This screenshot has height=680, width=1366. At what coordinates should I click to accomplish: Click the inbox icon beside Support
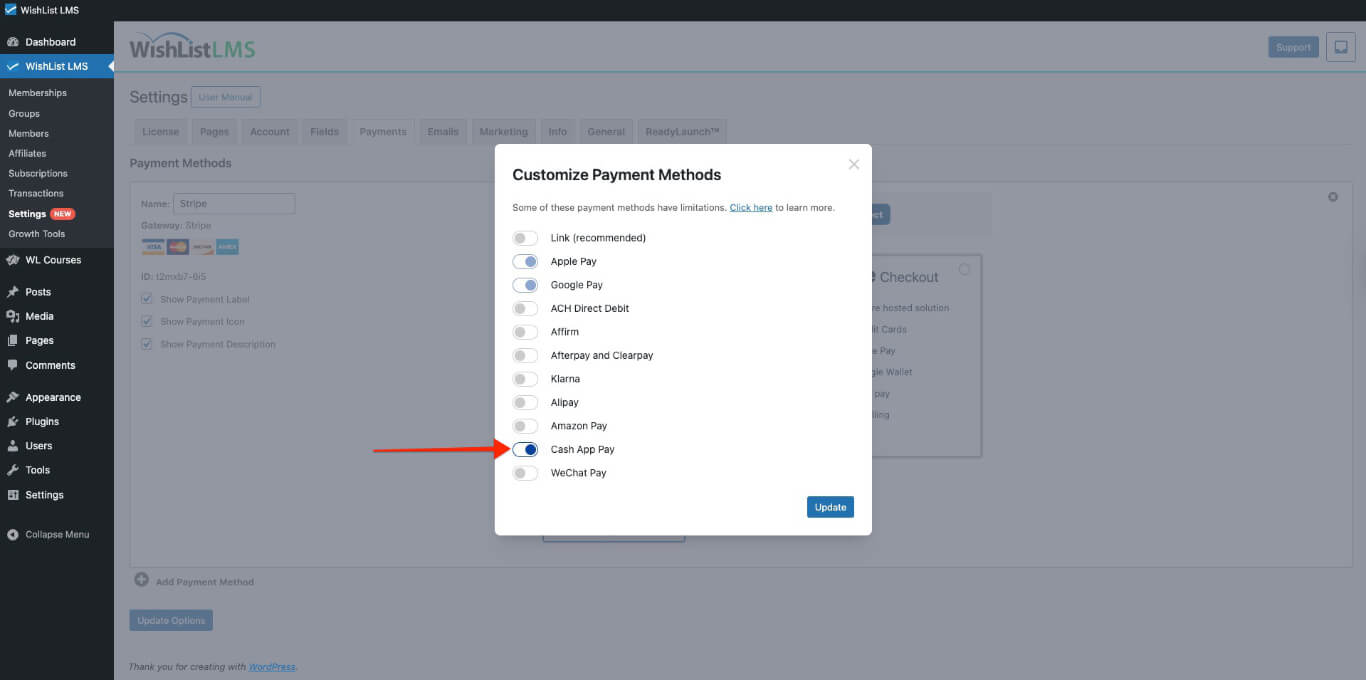click(x=1340, y=47)
